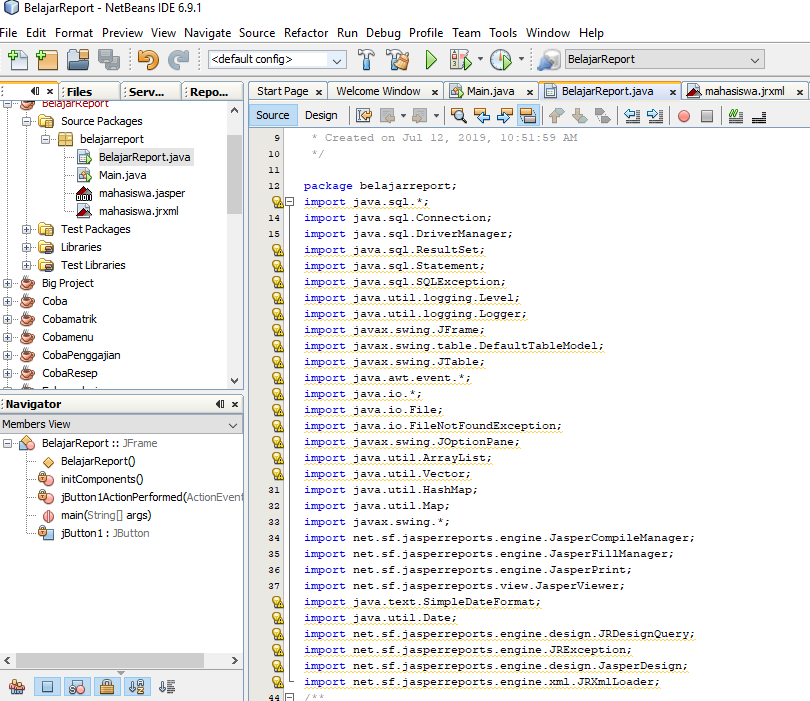Open the Profile Main Project dropdown arrow
Image resolution: width=810 pixels, height=701 pixels.
(521, 59)
